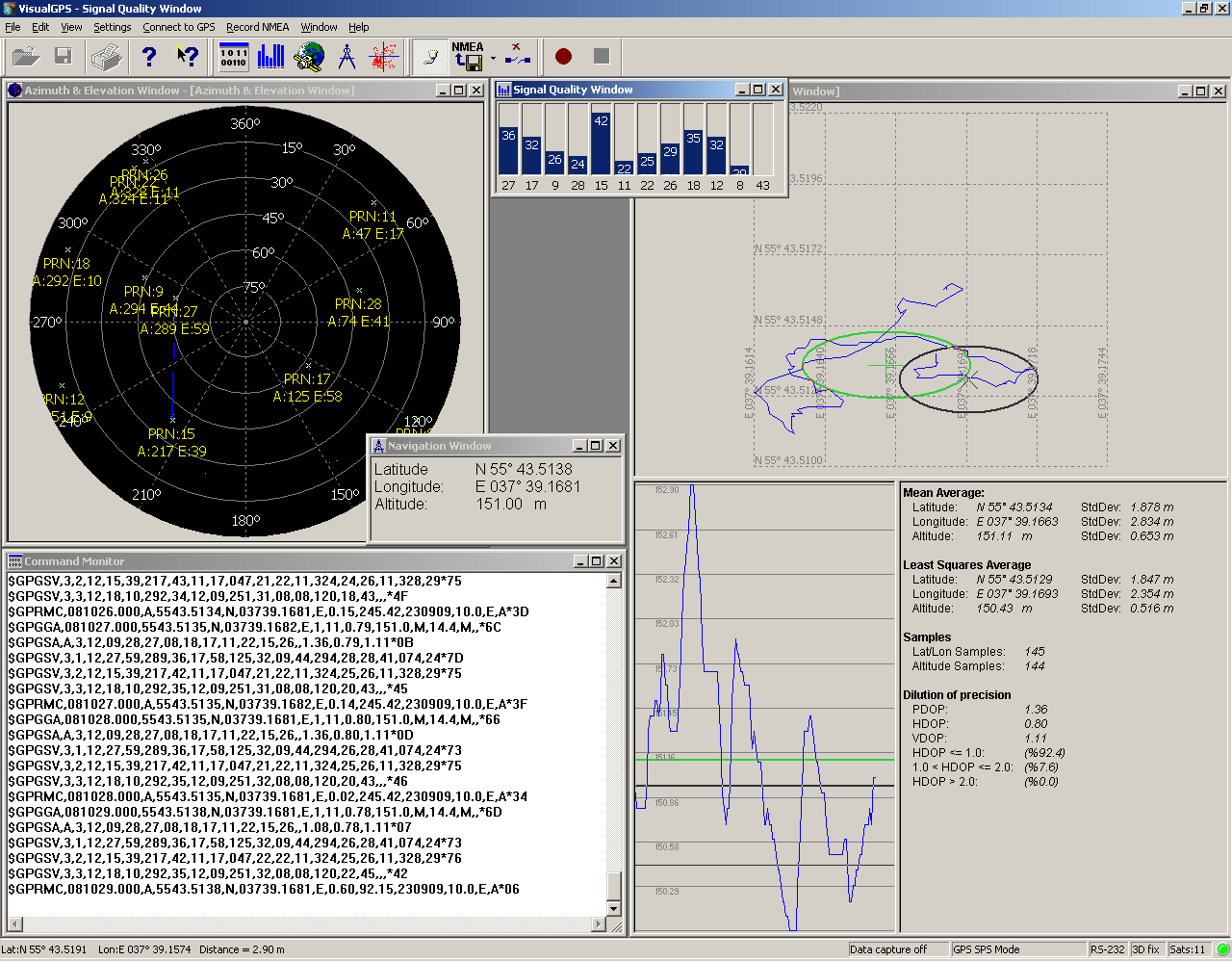The height and width of the screenshot is (961, 1232).
Task: Click the disconnect GPS icon with red X
Action: (518, 57)
